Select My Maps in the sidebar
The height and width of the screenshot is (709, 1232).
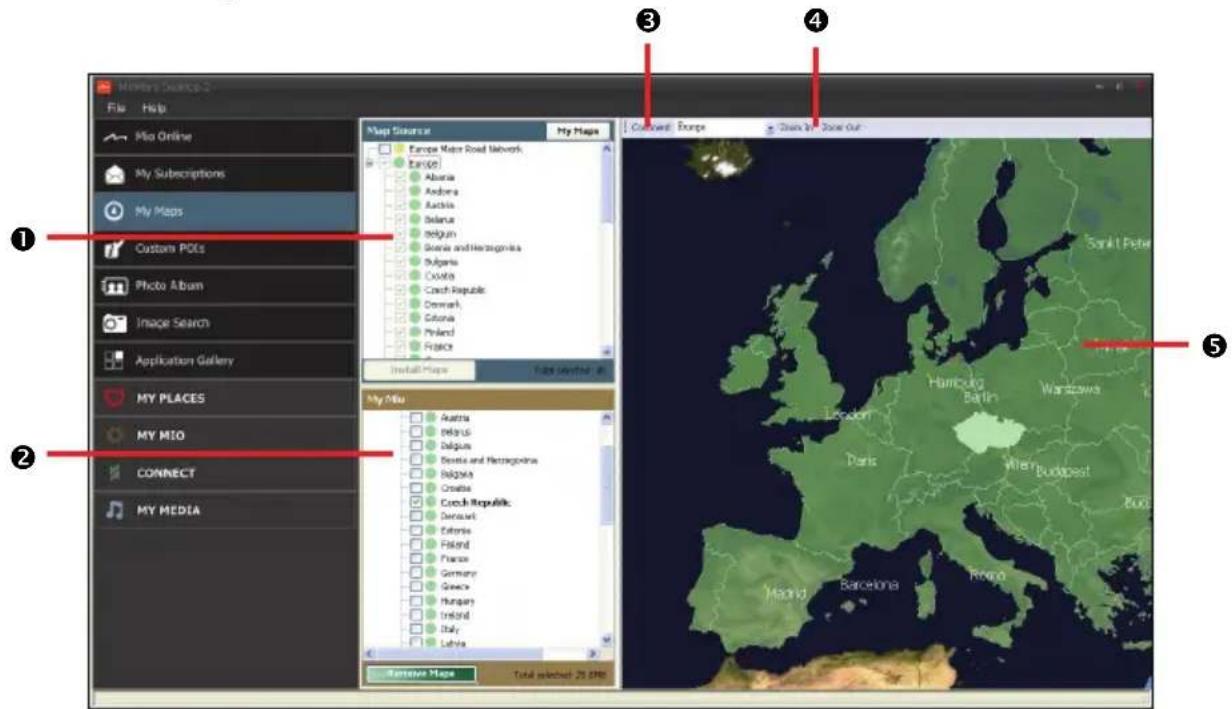[226, 211]
